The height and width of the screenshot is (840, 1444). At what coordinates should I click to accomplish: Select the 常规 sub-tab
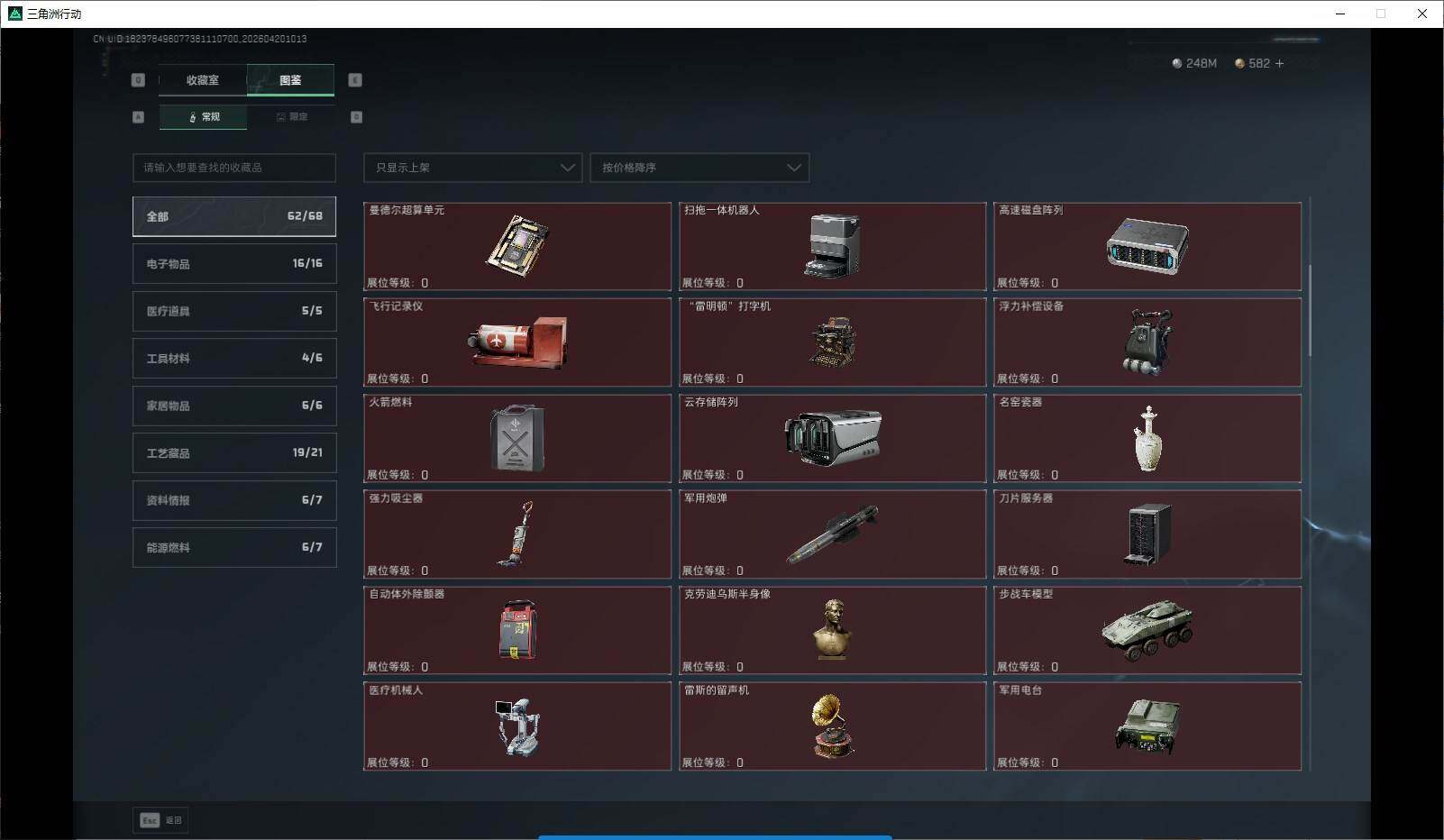click(x=204, y=117)
